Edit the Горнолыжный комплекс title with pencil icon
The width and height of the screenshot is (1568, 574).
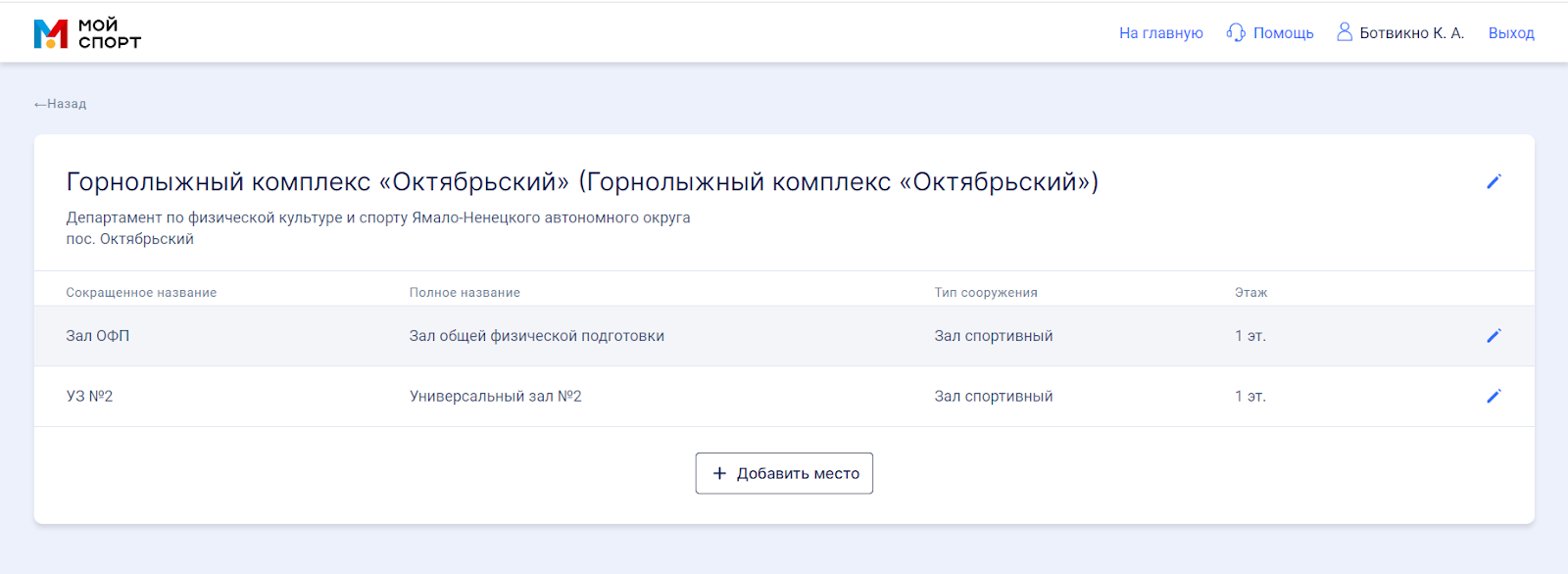pos(1494,181)
